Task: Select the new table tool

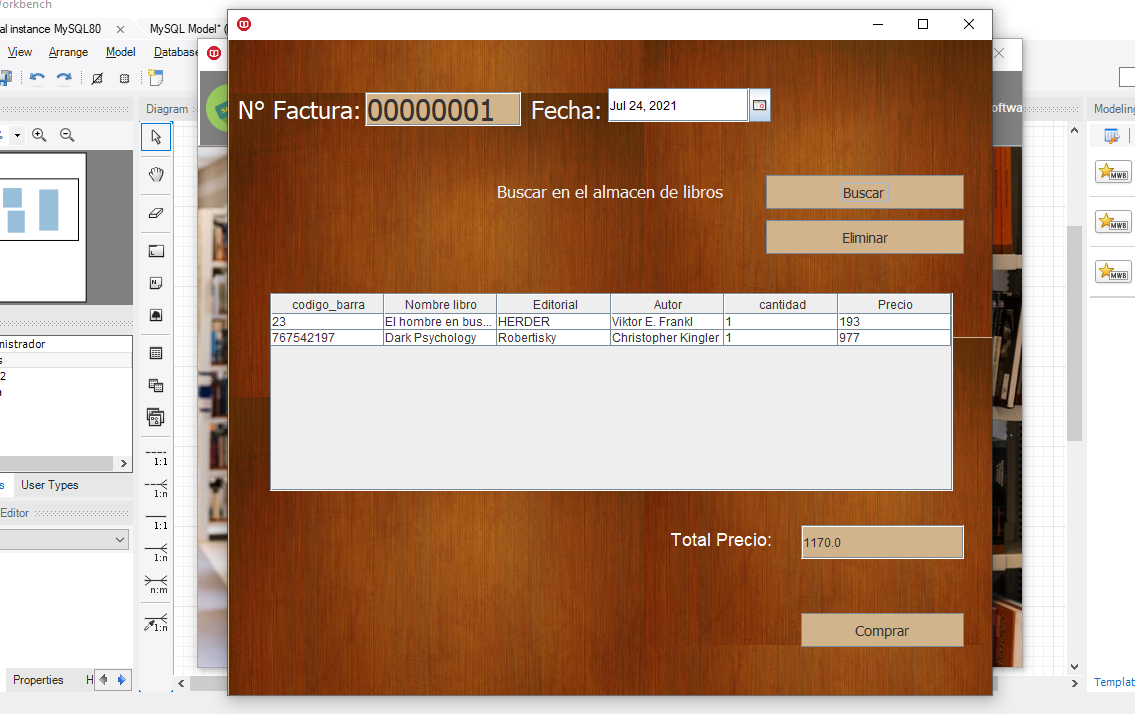Action: coord(156,353)
